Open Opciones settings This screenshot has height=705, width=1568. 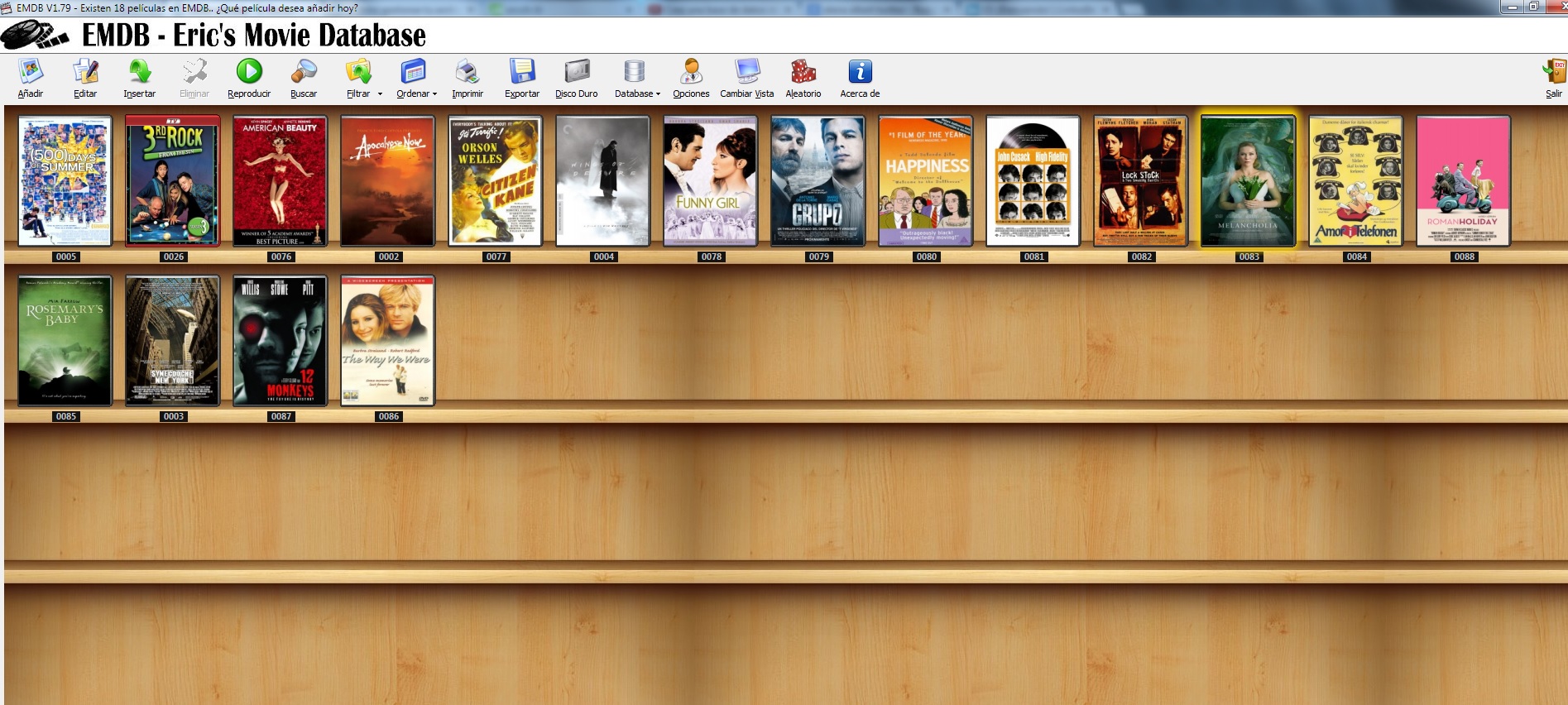point(691,73)
